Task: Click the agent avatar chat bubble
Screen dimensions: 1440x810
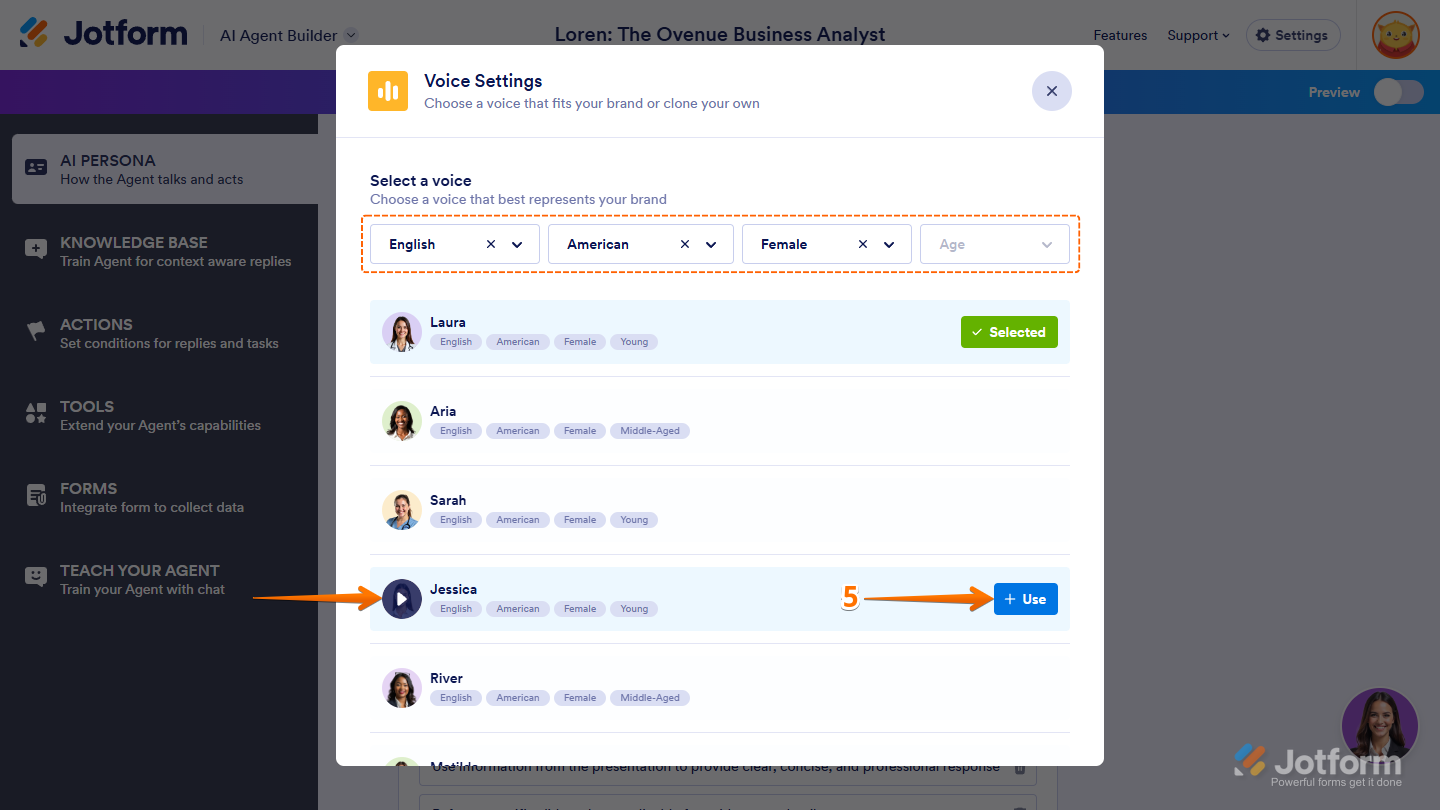Action: pyautogui.click(x=1380, y=725)
